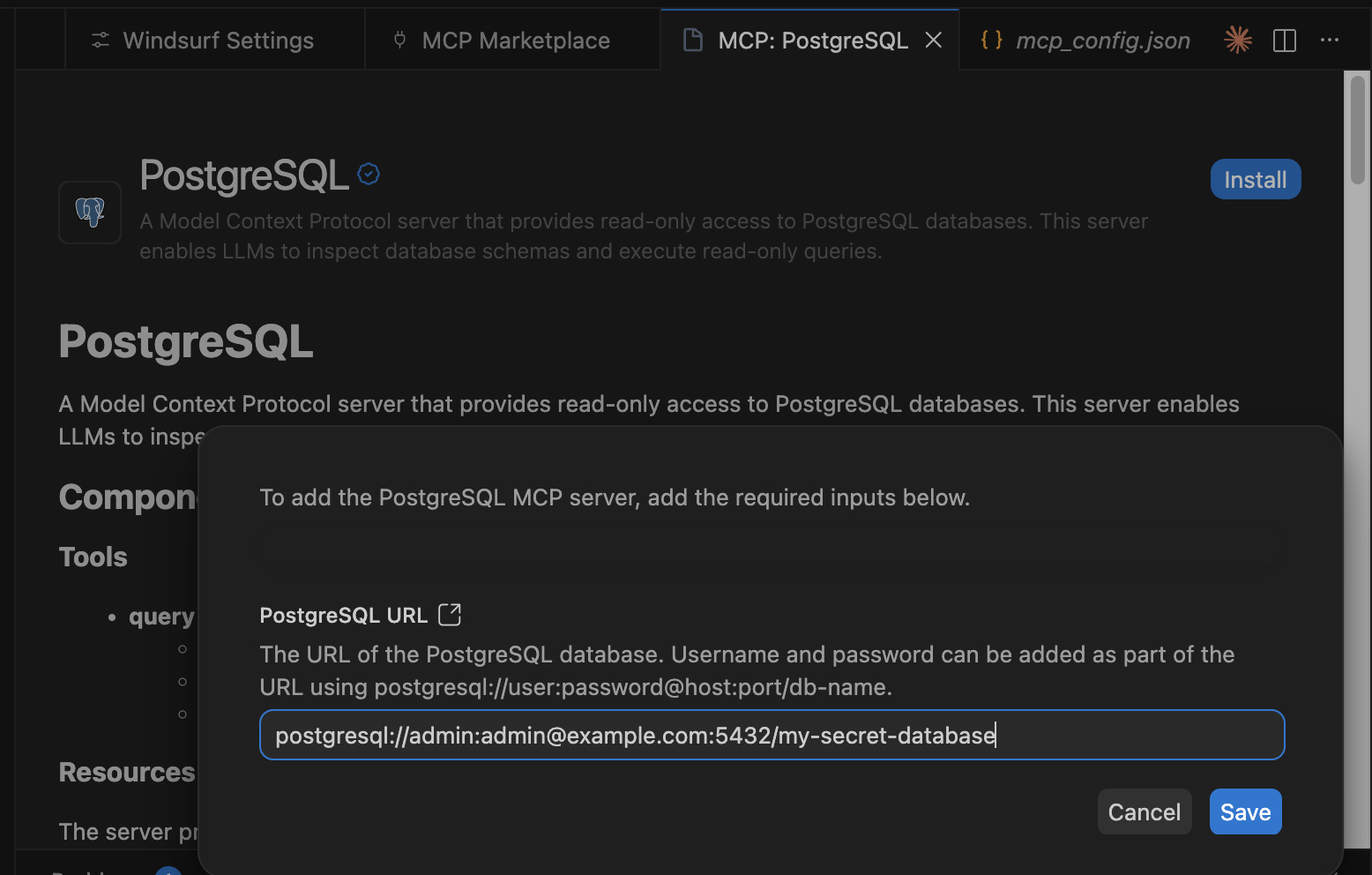This screenshot has height=875, width=1372.
Task: Click the PostgreSQL elephant logo
Action: pos(90,212)
